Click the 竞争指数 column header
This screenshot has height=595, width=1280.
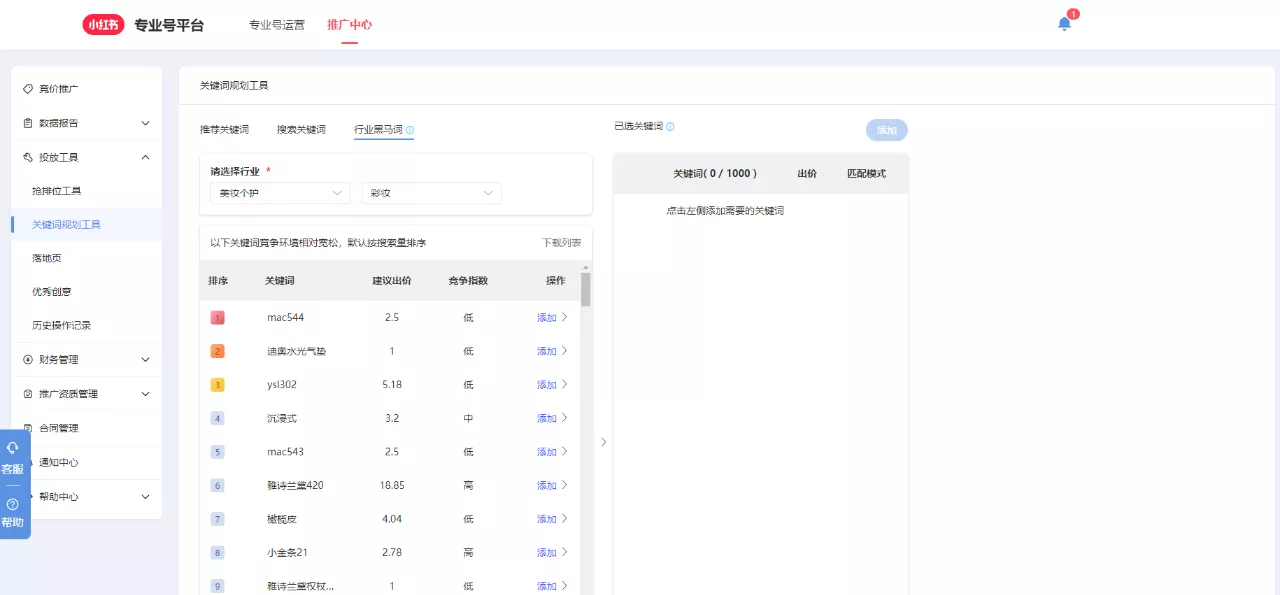tap(468, 281)
